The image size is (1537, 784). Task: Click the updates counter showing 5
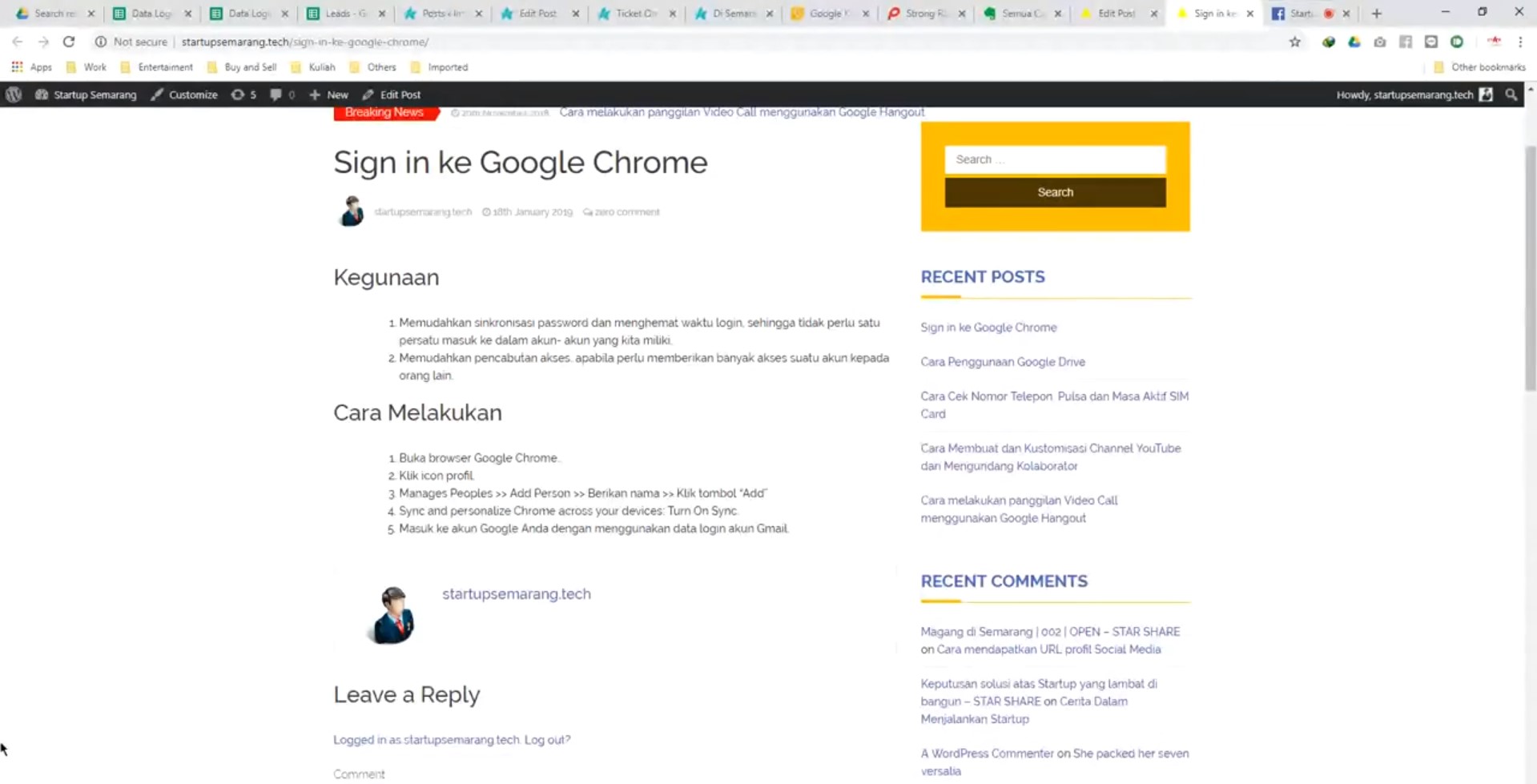[243, 94]
